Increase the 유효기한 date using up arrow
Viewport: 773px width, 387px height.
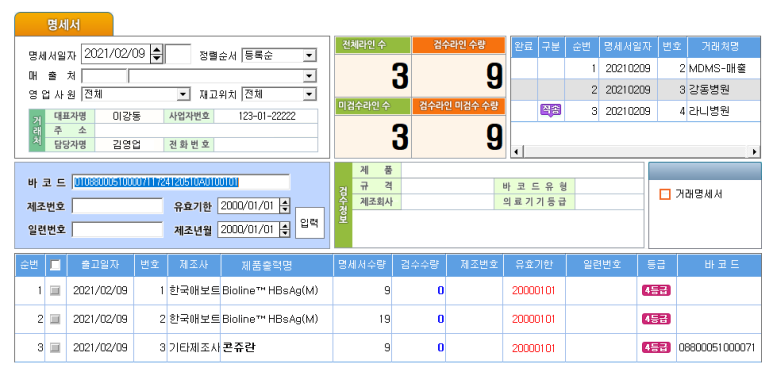[x=285, y=202]
